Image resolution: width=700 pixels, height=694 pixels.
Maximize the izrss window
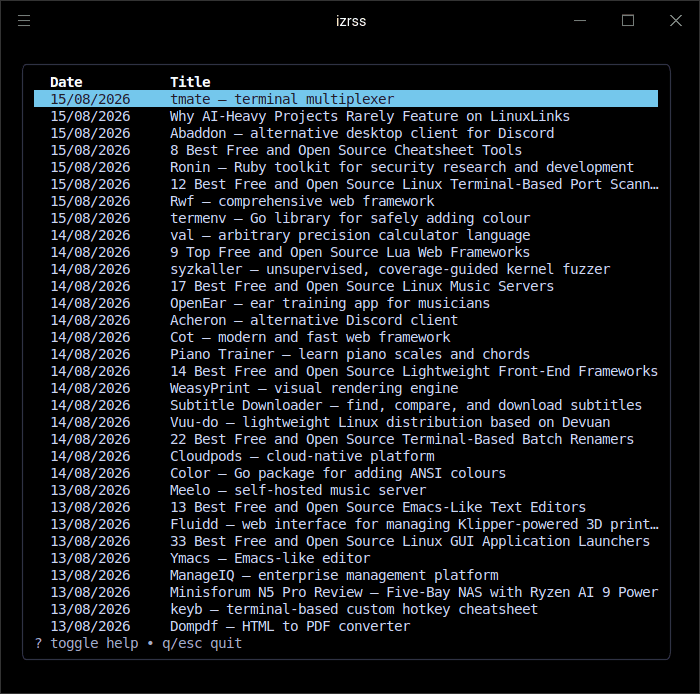(x=628, y=21)
